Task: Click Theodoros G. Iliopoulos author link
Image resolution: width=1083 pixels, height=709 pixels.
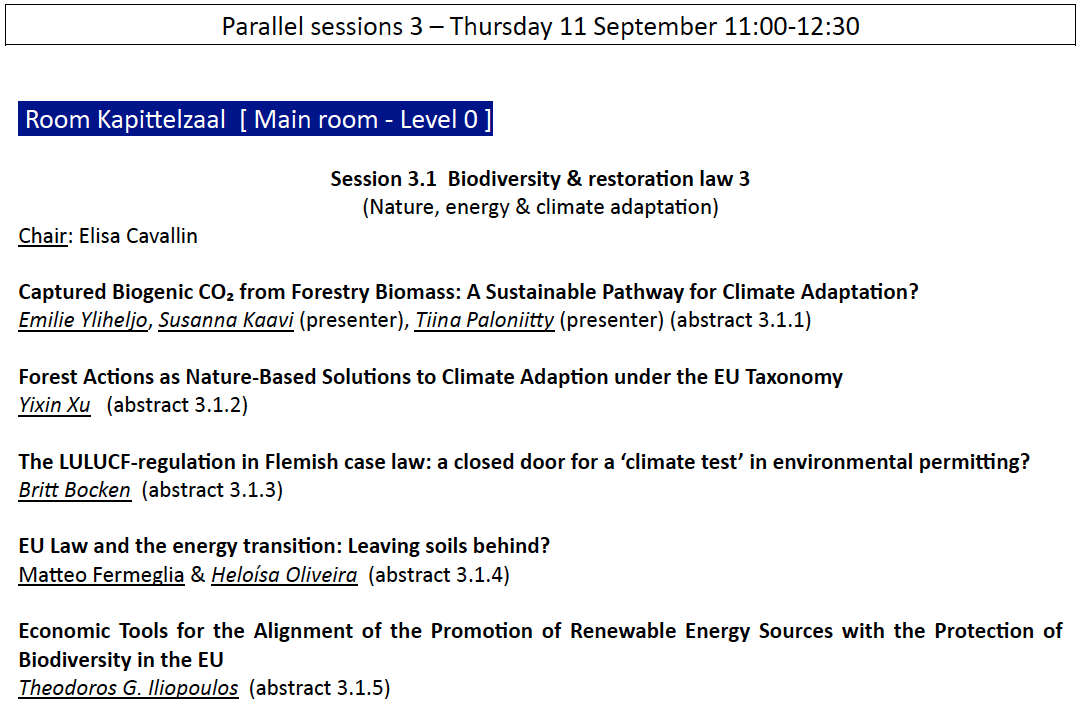Action: pos(128,688)
